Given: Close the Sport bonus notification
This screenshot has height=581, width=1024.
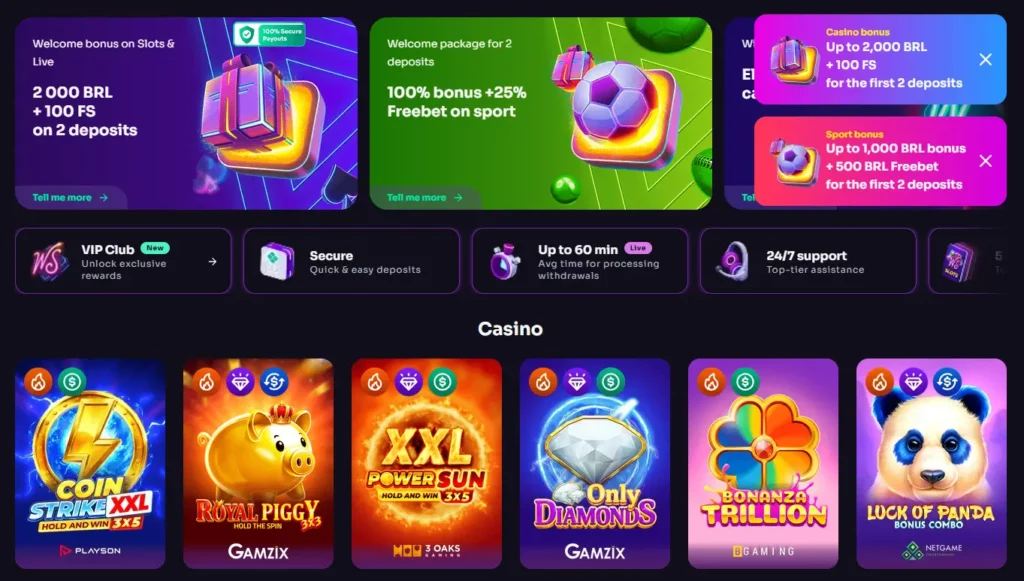Looking at the screenshot, I should 985,161.
